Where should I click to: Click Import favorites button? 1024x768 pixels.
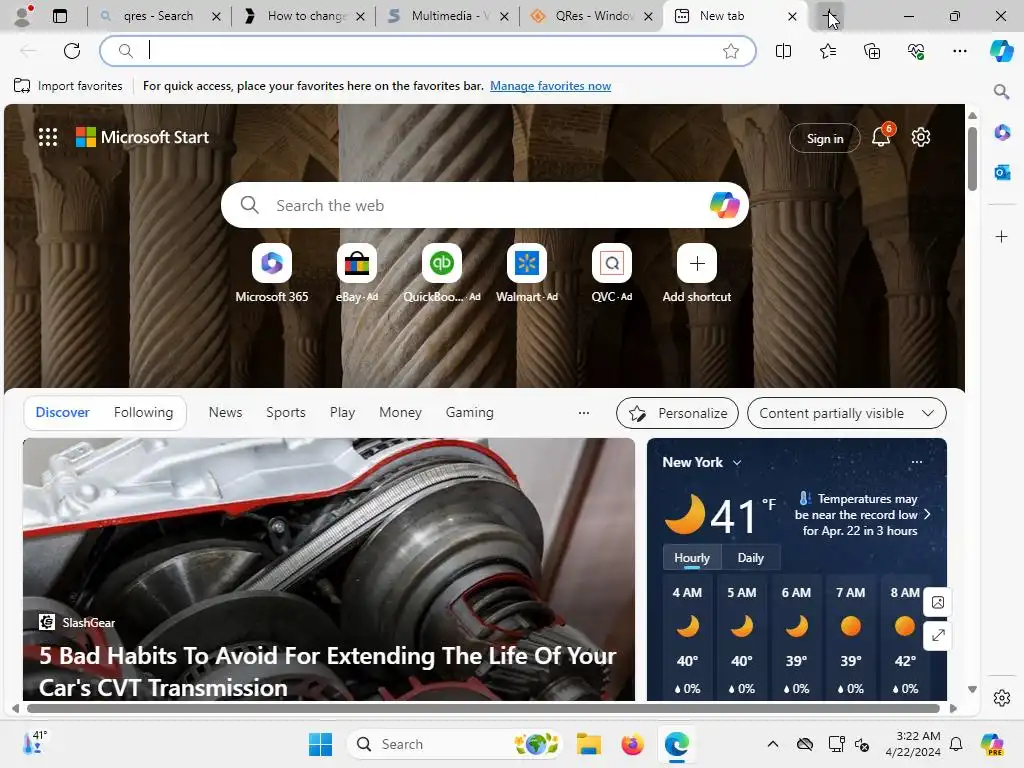[x=68, y=86]
